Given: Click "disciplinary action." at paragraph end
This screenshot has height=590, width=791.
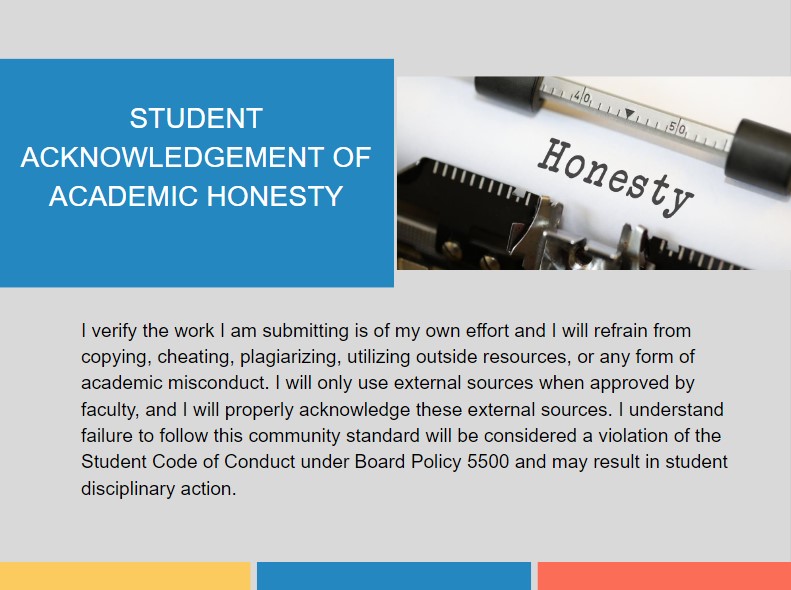Looking at the screenshot, I should (x=158, y=489).
